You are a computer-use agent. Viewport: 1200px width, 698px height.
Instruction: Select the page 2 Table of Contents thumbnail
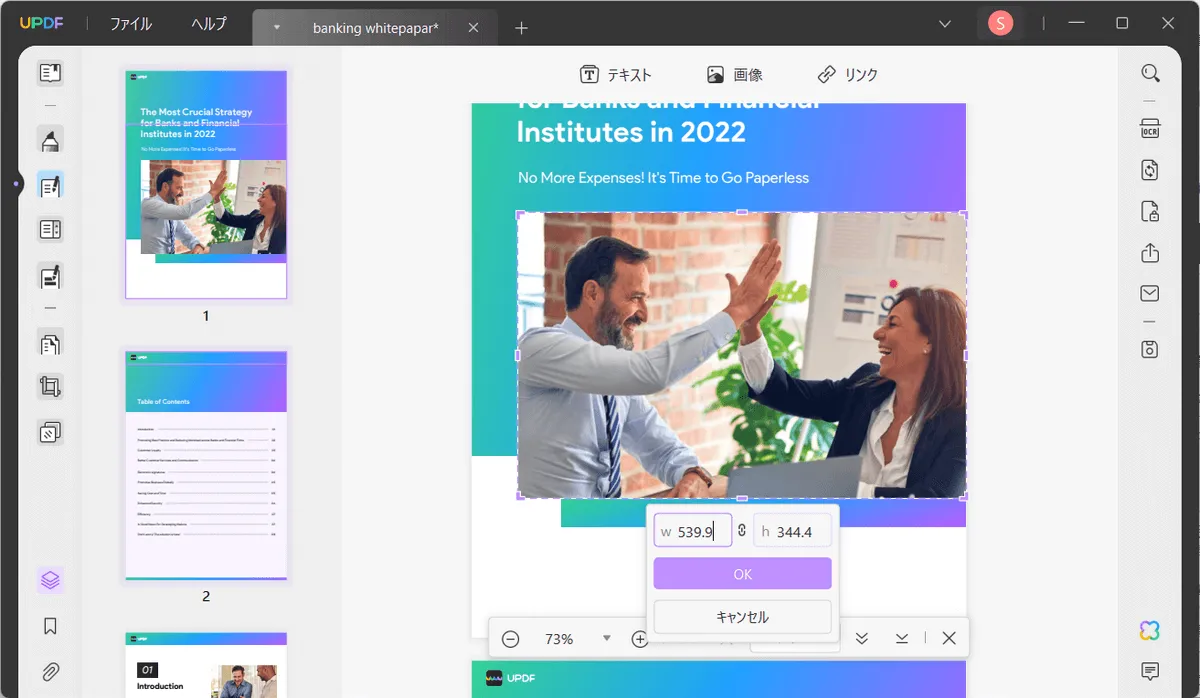point(206,465)
